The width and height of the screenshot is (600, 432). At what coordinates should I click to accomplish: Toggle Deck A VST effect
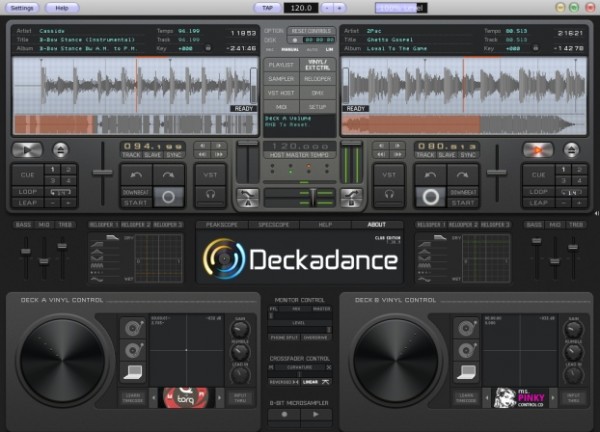(x=211, y=174)
